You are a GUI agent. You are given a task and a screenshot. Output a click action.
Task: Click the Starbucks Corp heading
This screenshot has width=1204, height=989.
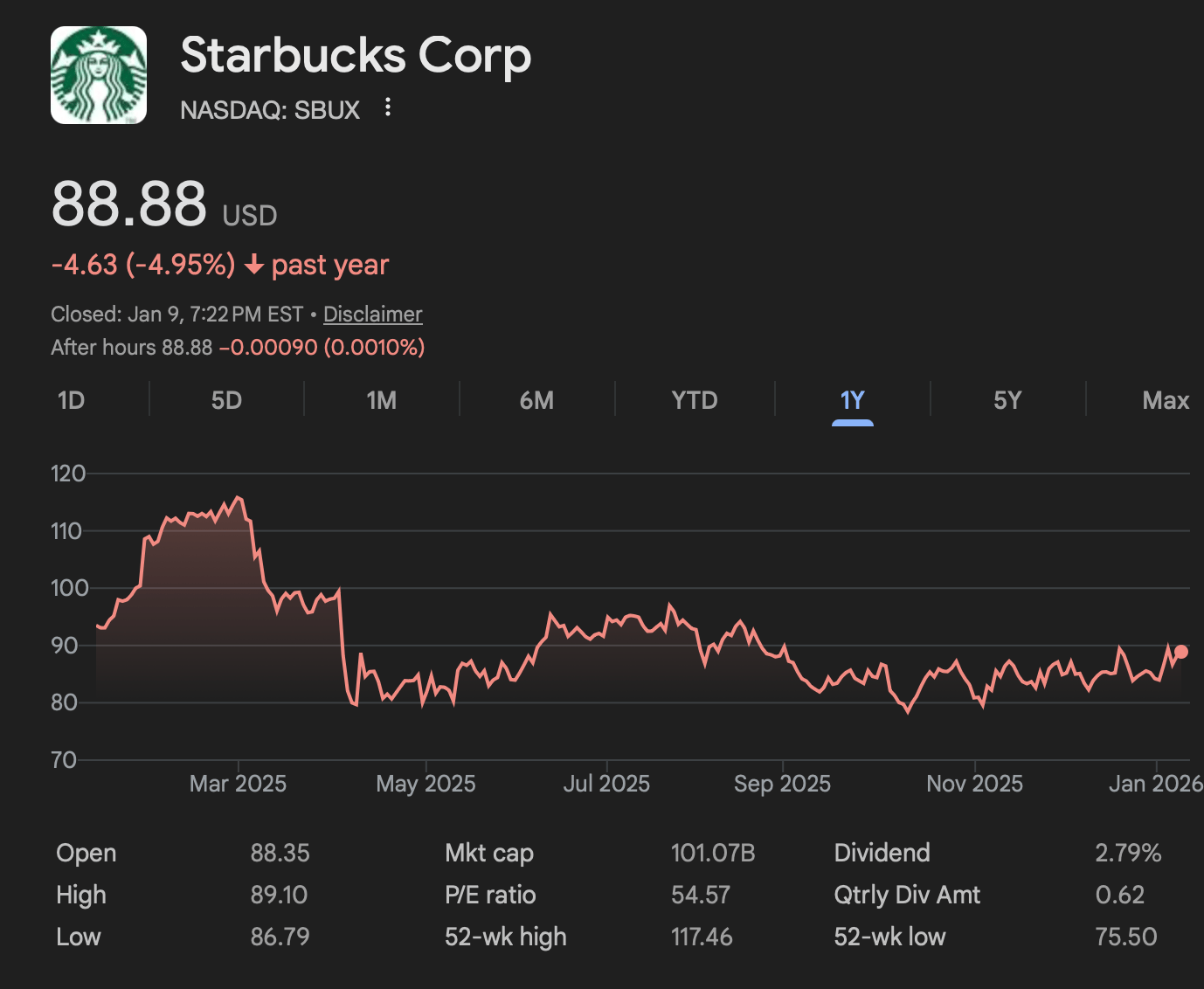356,55
